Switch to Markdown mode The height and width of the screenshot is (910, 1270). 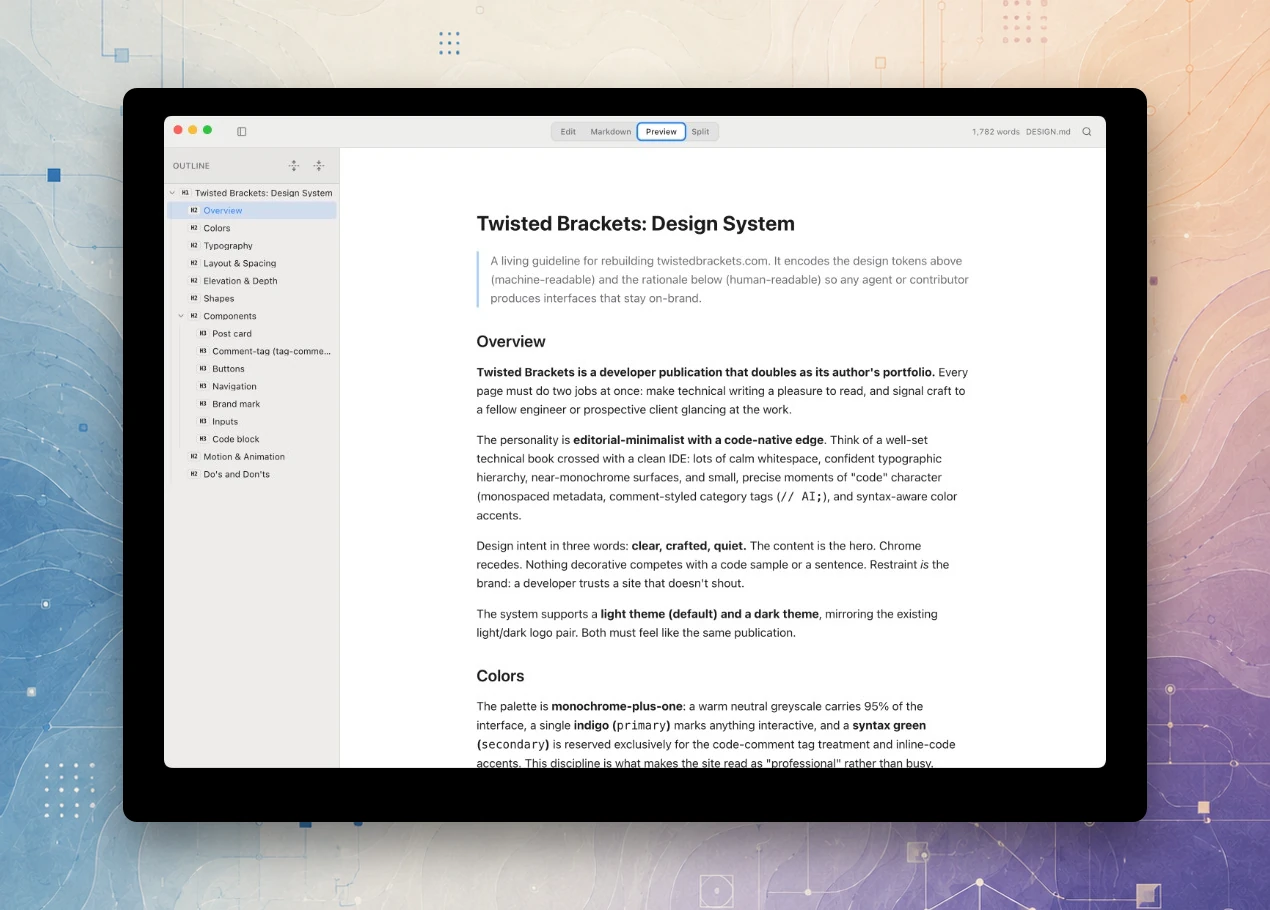tap(610, 132)
